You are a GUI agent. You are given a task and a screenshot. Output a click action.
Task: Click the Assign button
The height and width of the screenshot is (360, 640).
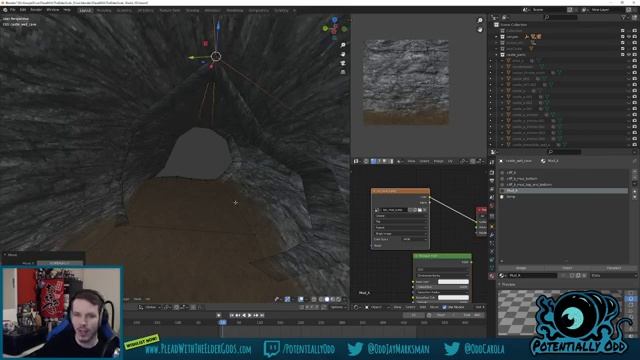(x=521, y=268)
